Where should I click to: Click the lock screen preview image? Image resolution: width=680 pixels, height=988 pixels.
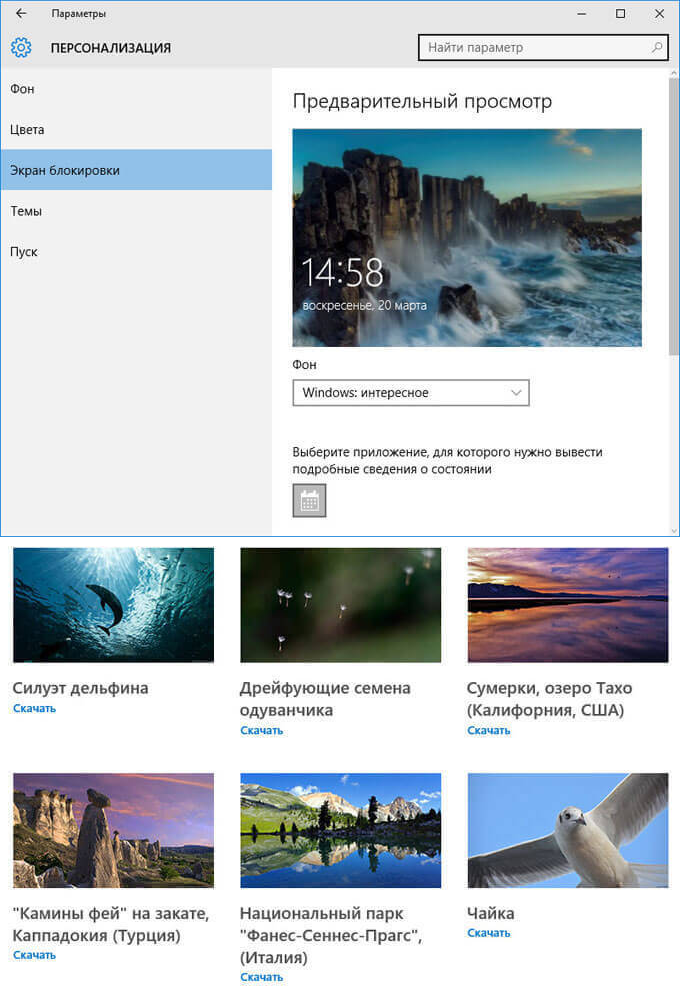click(467, 237)
